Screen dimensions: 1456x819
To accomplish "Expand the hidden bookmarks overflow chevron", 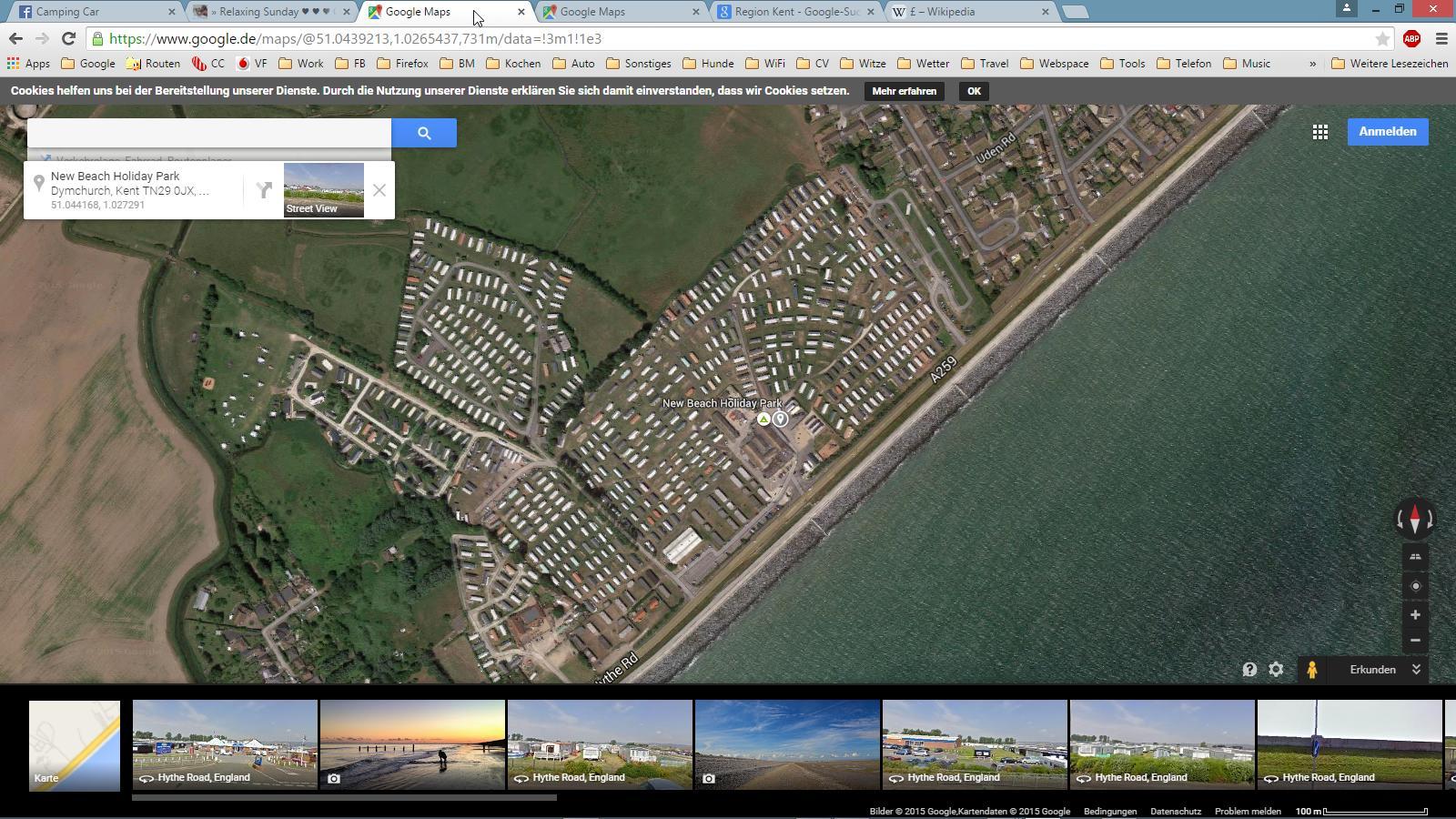I will pos(1312,64).
